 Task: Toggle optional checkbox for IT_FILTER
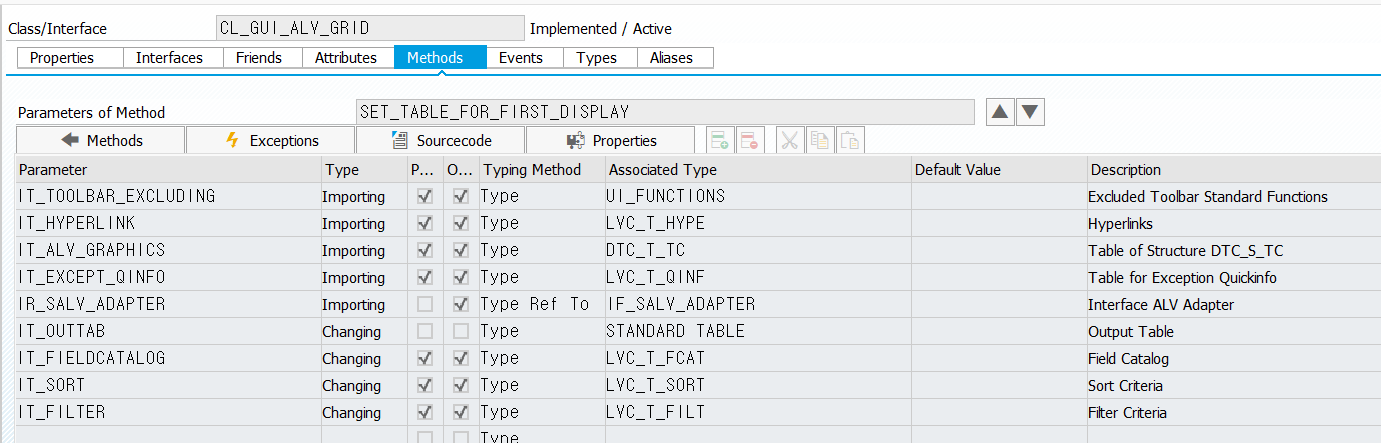coord(461,412)
